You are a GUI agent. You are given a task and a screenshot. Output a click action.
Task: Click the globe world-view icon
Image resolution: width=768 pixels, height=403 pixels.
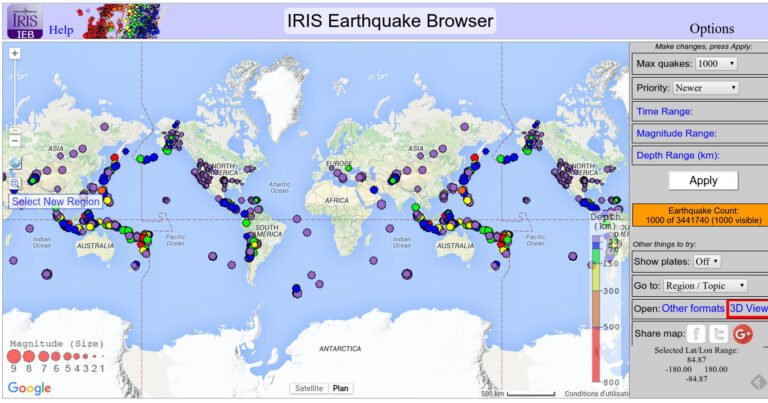pos(15,163)
